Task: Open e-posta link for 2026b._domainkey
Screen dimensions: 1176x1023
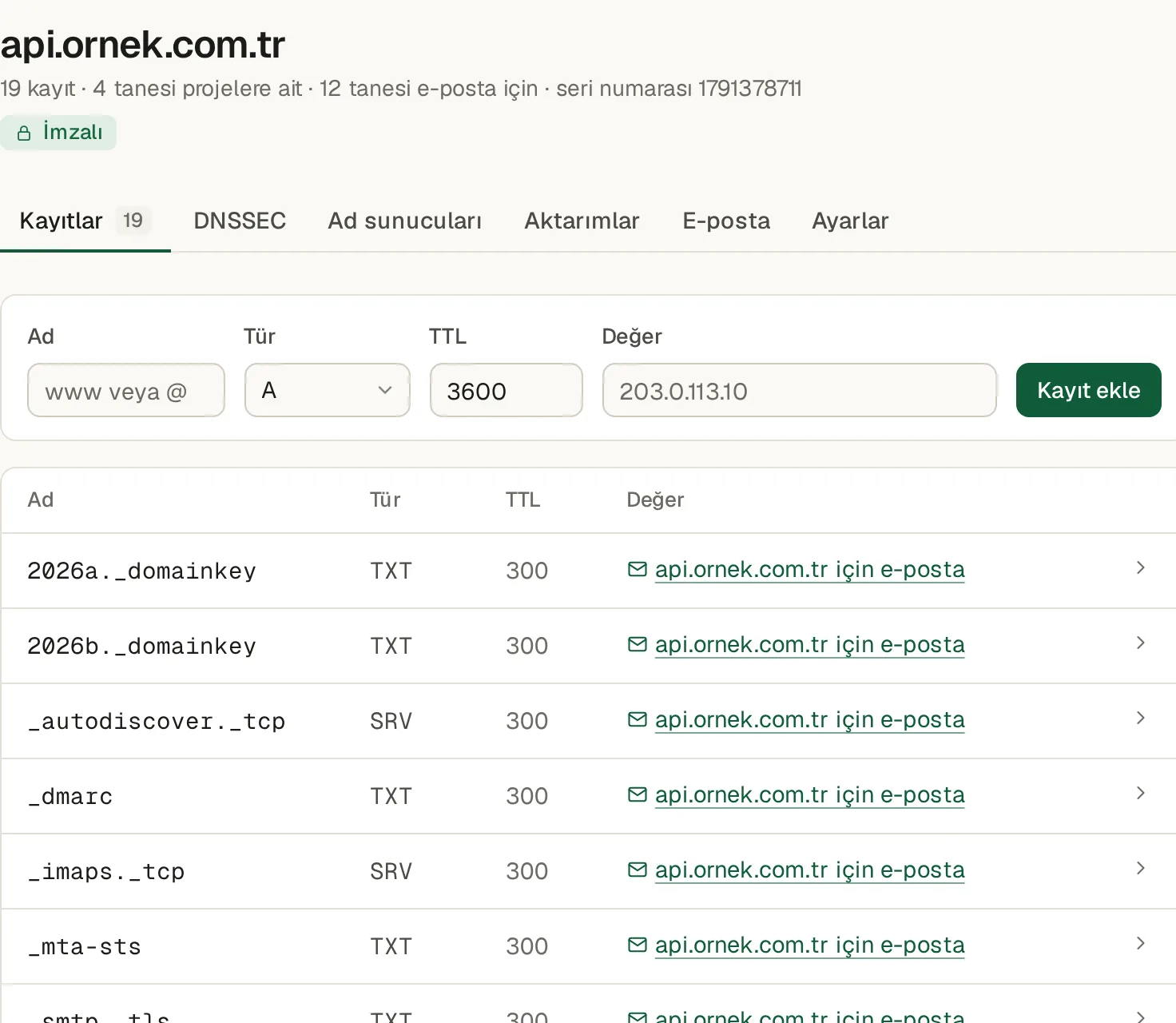Action: click(810, 644)
